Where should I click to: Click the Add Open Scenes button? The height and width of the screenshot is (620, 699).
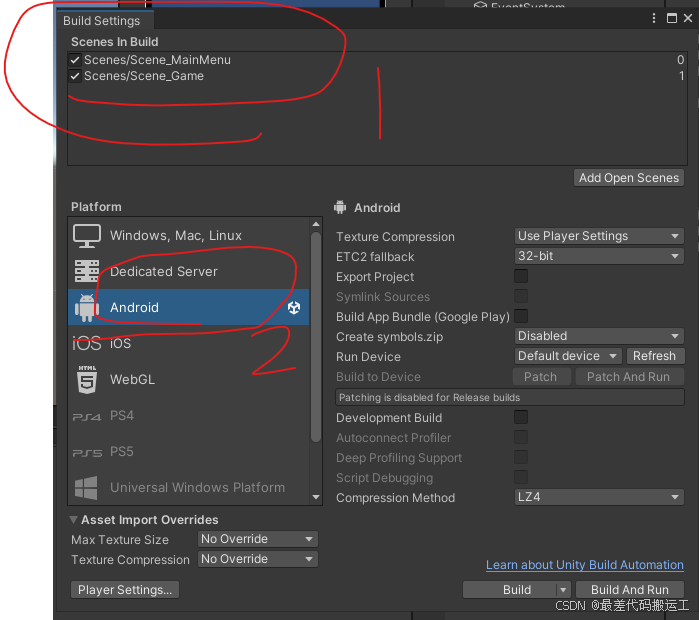point(629,178)
